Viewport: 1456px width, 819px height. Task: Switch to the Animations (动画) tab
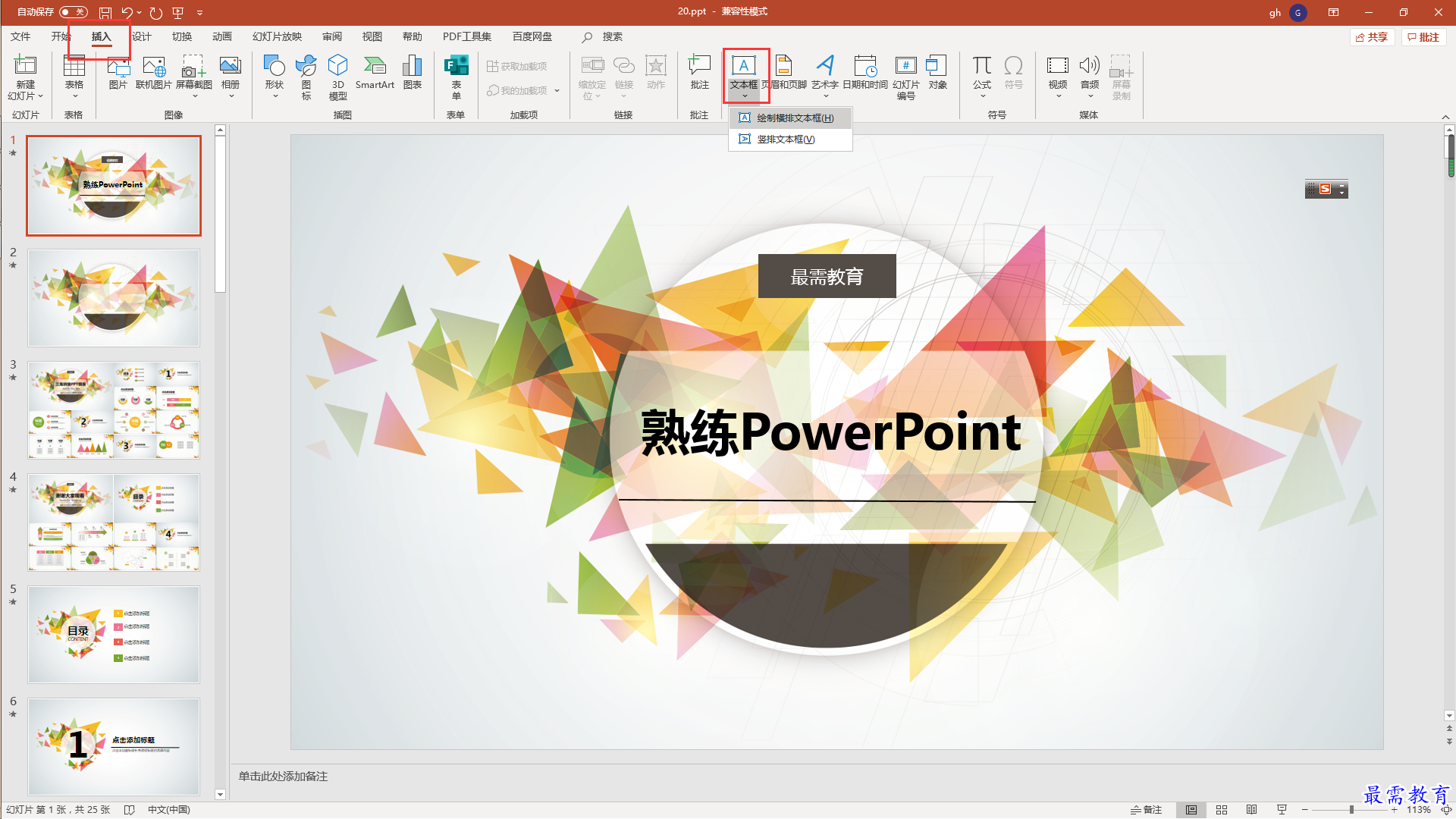coord(222,36)
